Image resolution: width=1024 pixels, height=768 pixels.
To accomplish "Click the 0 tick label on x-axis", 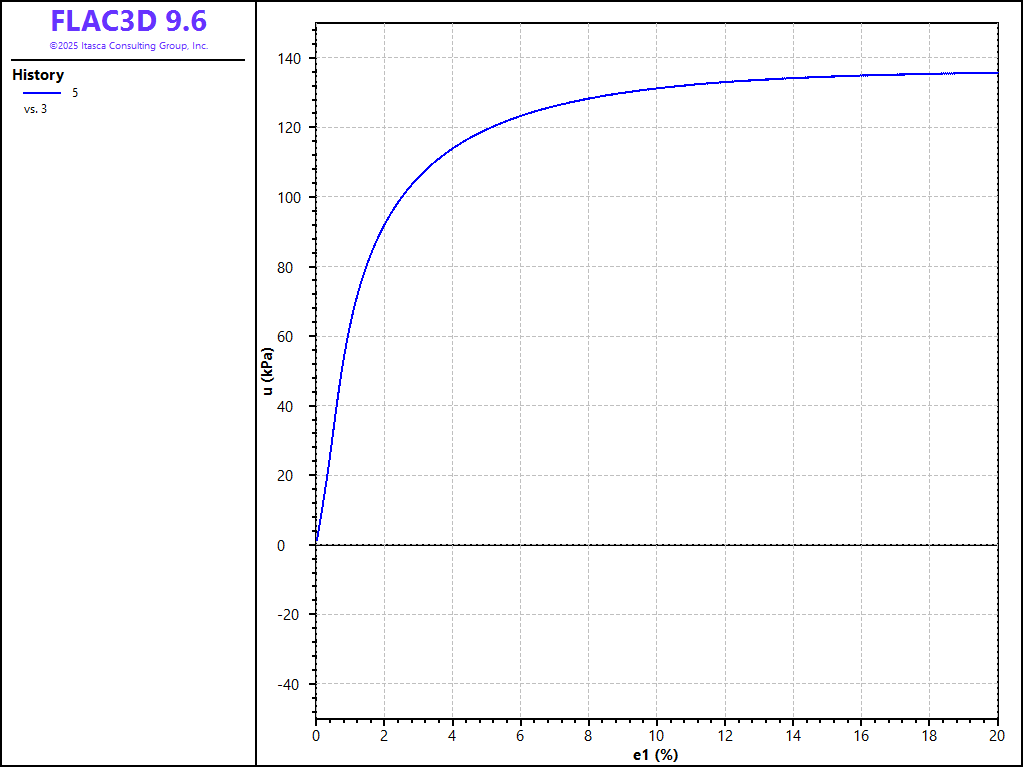I will click(316, 735).
